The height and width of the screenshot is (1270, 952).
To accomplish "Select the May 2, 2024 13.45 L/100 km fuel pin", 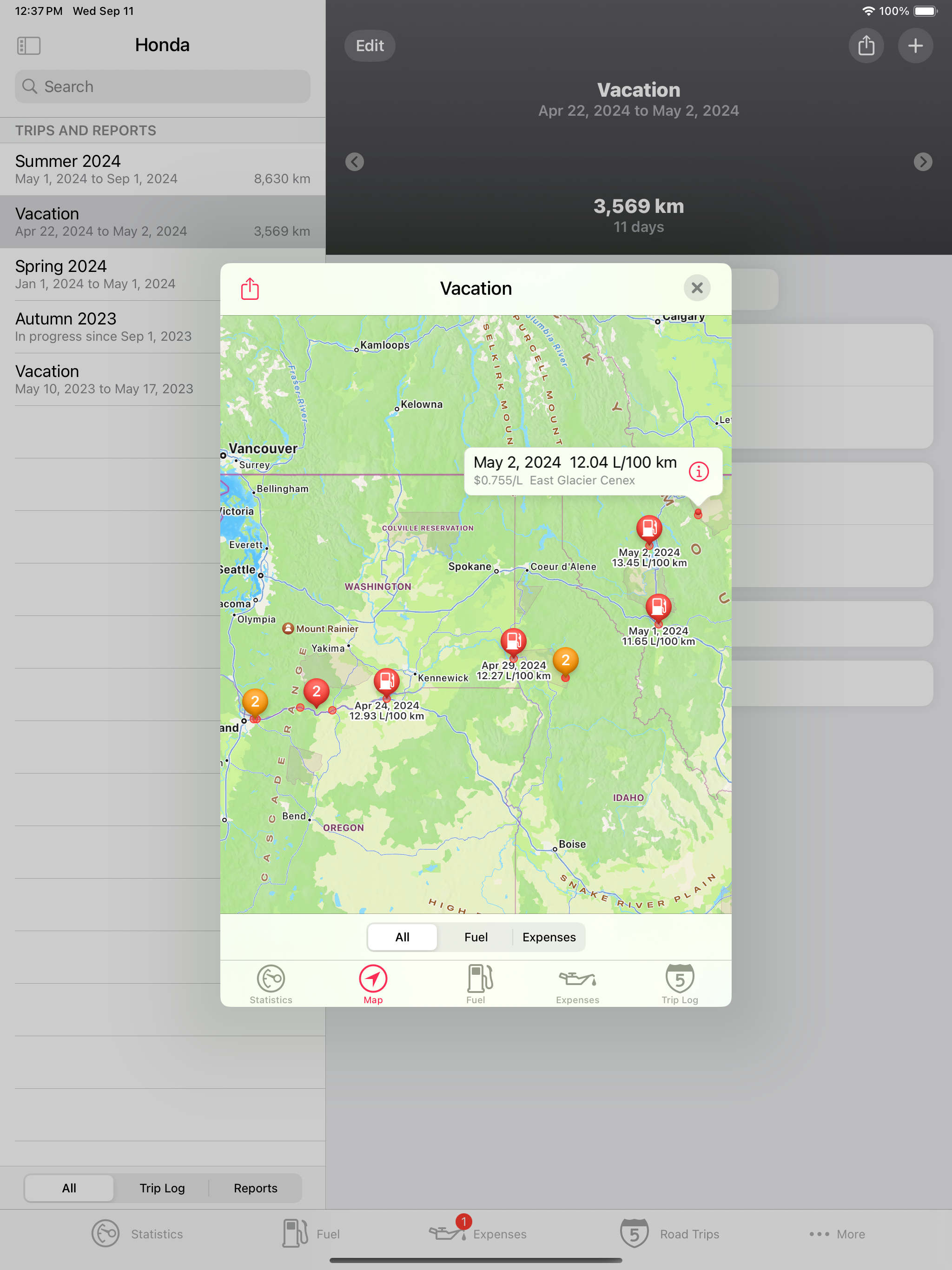I will 649,530.
